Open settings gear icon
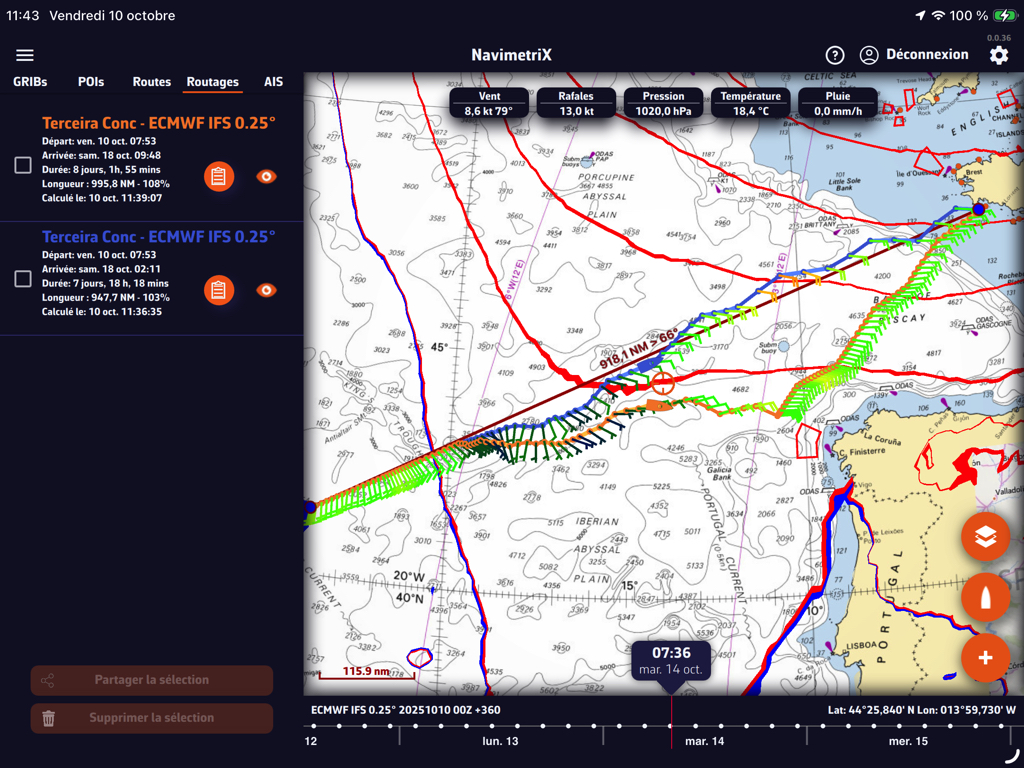1024x768 pixels. click(998, 55)
